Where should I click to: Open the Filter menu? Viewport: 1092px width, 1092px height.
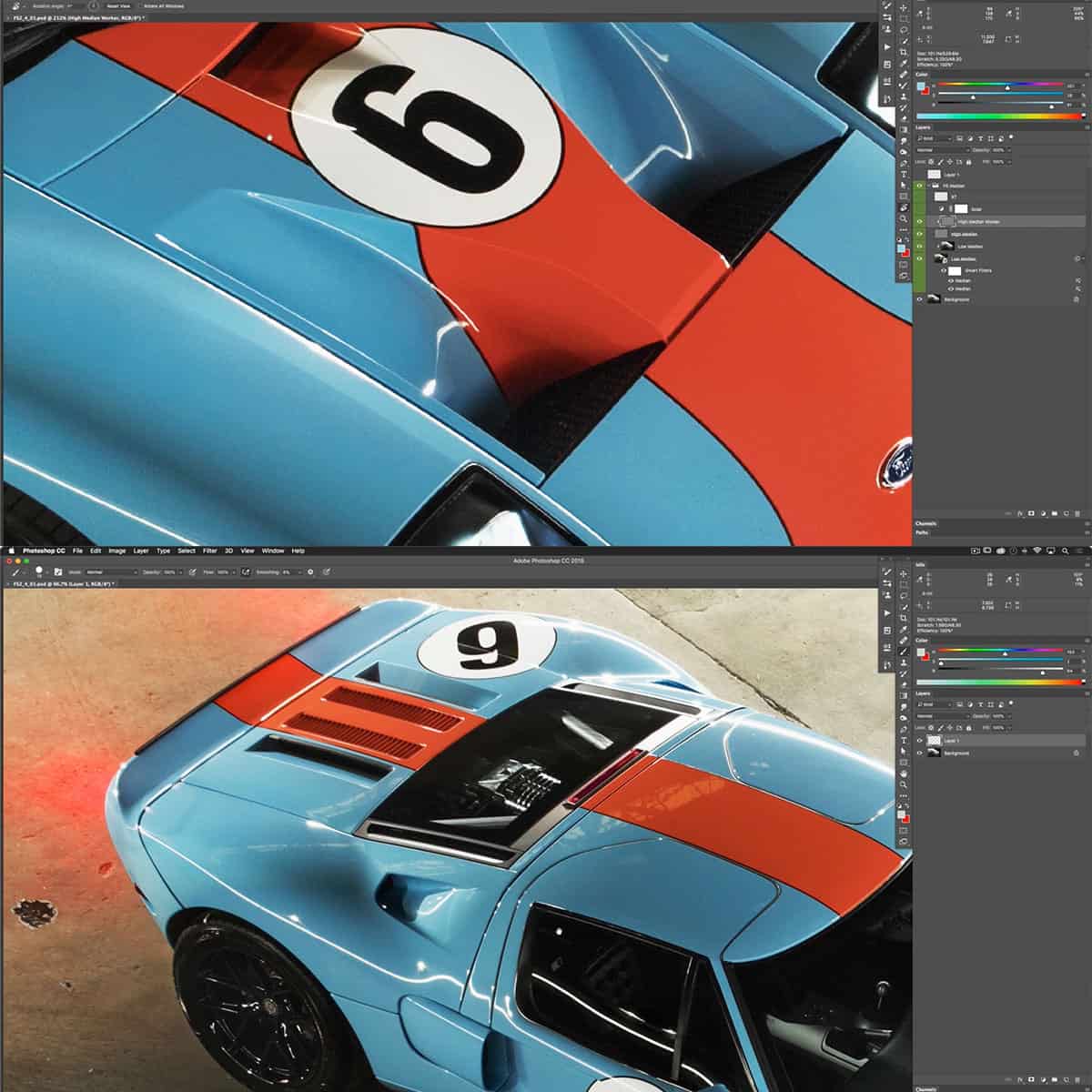(x=210, y=551)
